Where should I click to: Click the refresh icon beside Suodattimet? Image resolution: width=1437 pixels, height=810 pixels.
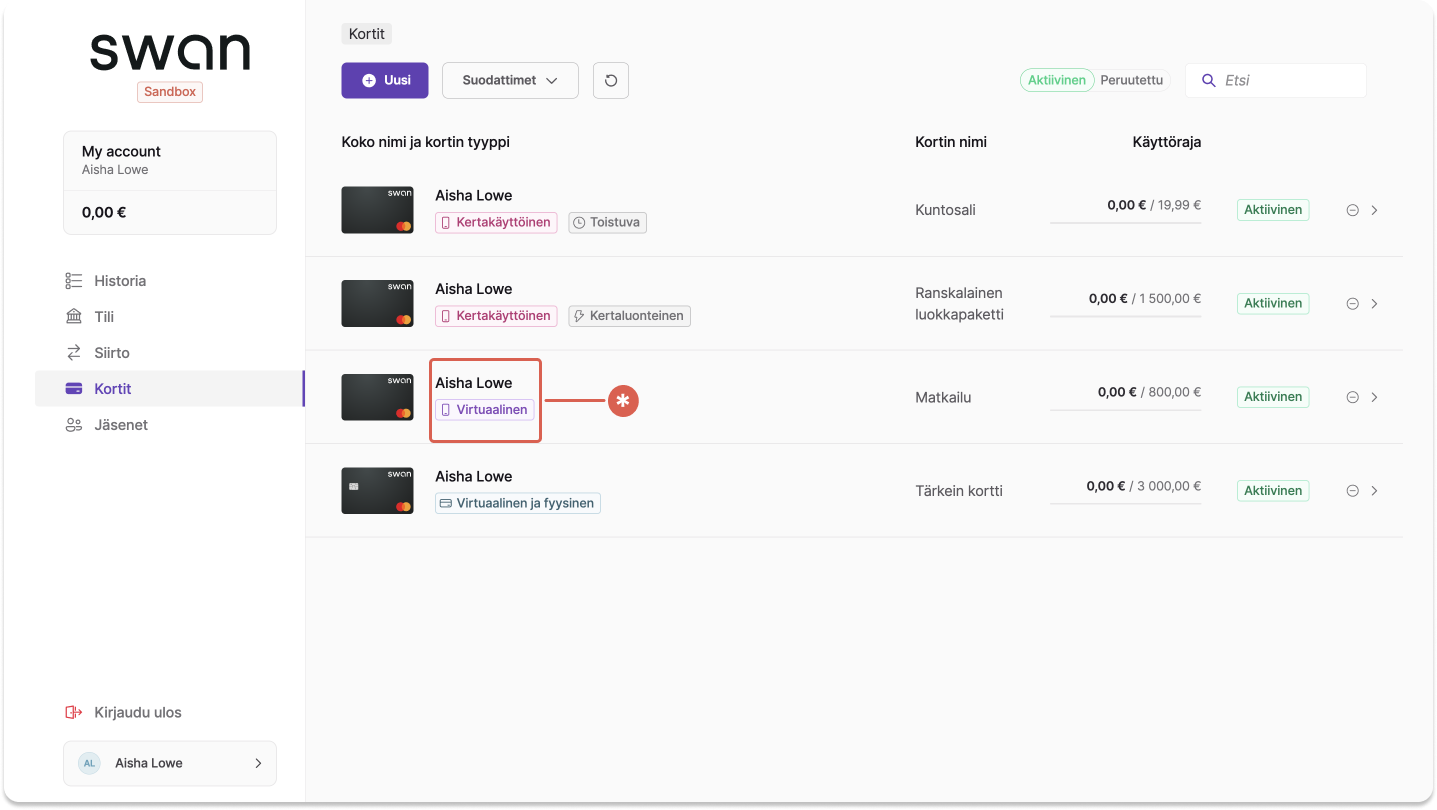click(611, 80)
